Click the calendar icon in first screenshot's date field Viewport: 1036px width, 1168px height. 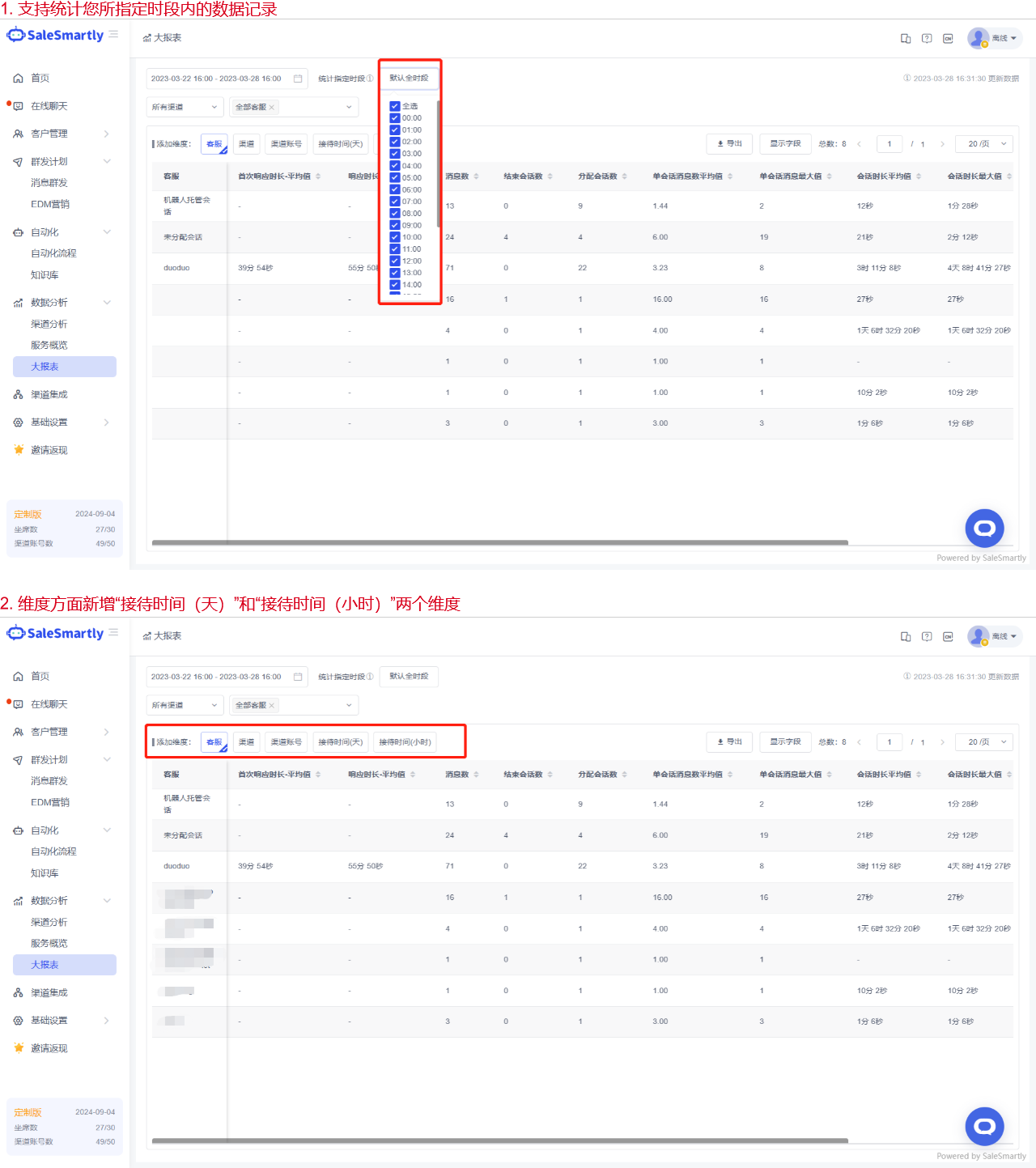298,79
